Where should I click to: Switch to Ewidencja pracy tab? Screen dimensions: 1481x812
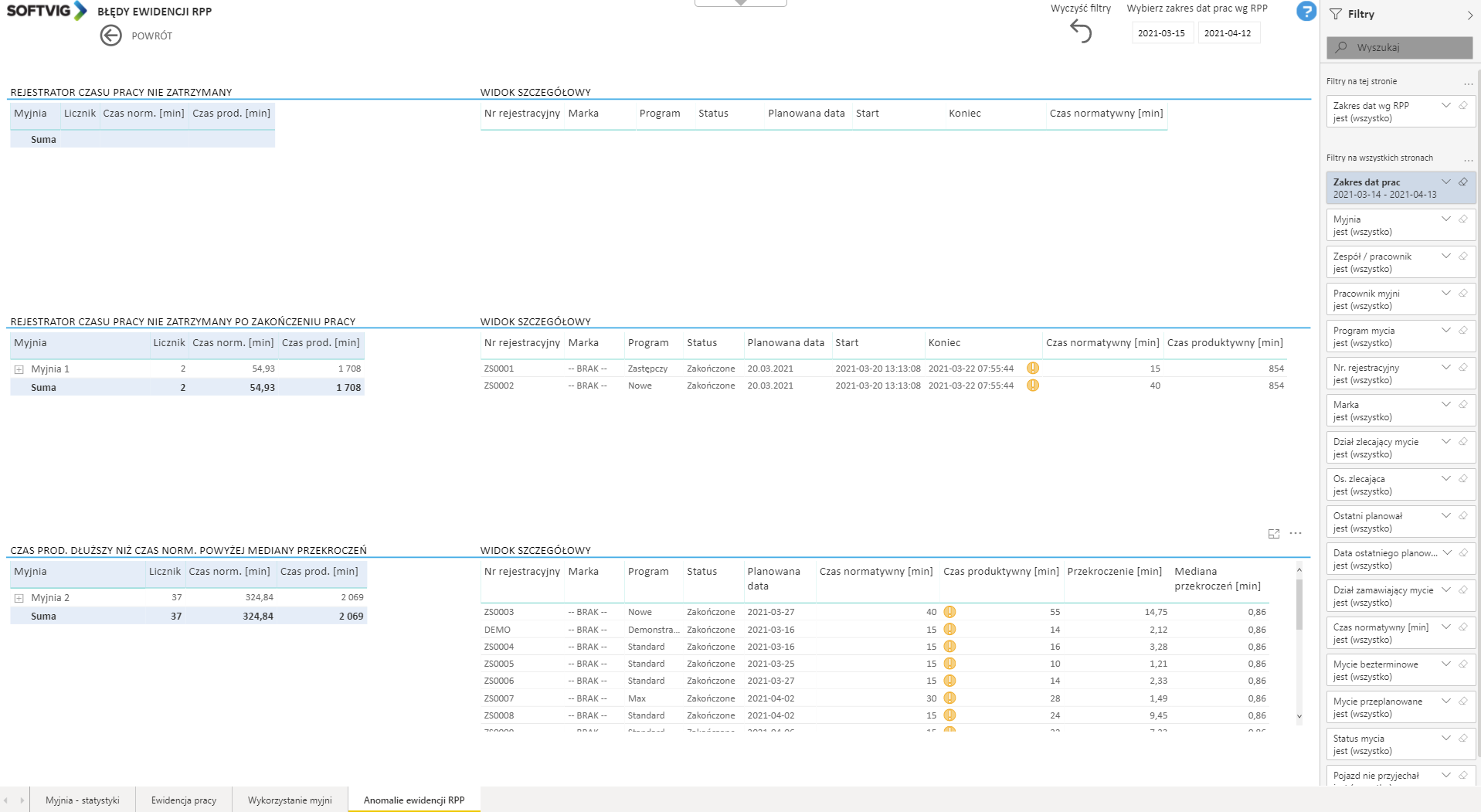184,800
